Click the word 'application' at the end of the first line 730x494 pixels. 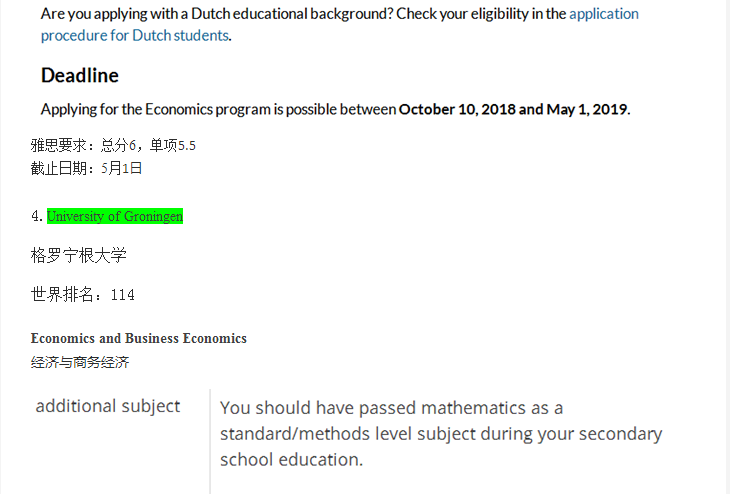pyautogui.click(x=604, y=14)
